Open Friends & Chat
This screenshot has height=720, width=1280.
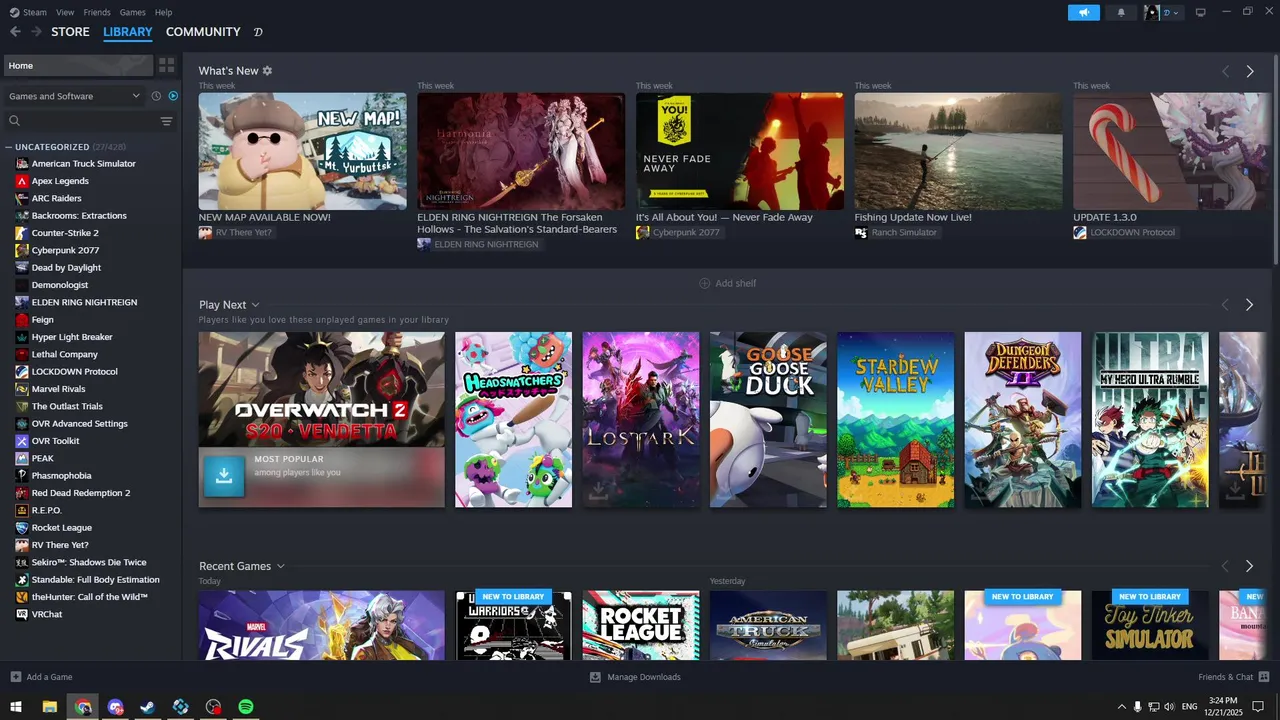coord(1233,677)
